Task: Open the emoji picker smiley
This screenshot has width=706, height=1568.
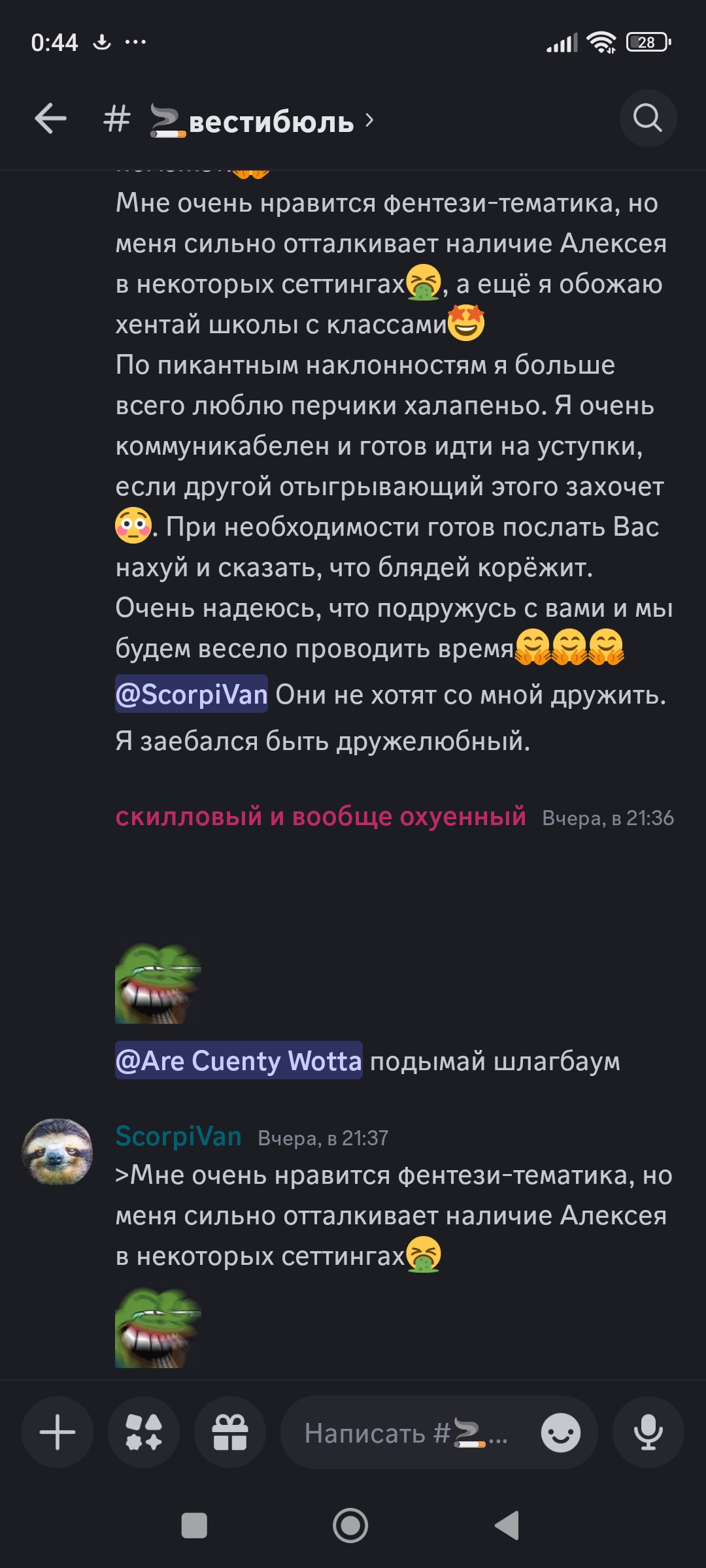Action: click(x=561, y=1433)
